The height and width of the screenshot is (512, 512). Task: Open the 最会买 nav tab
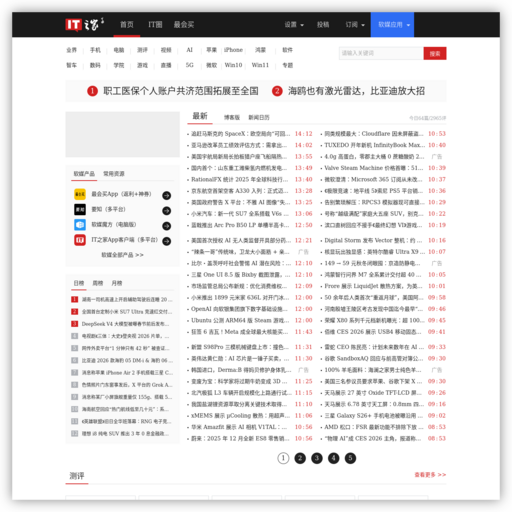pos(184,25)
